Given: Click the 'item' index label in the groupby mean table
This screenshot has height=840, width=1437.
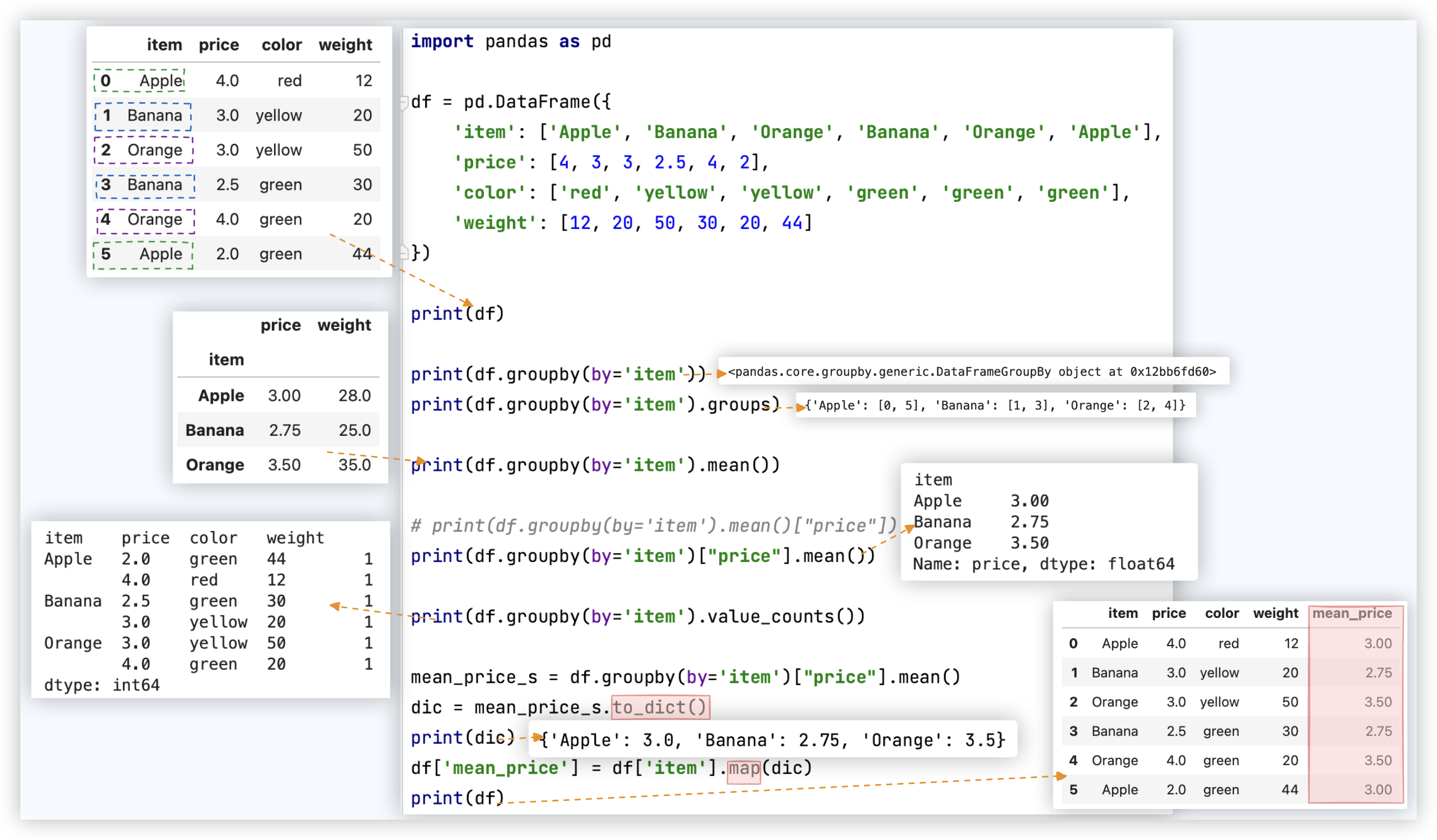Looking at the screenshot, I should click(x=226, y=360).
